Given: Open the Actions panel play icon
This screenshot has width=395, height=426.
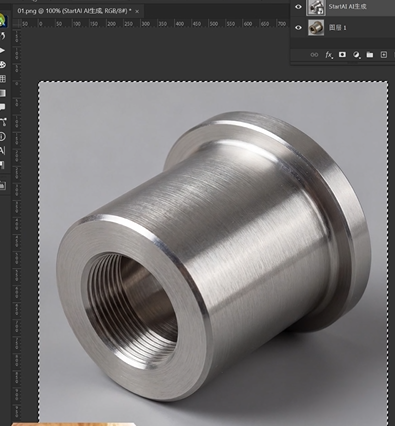Looking at the screenshot, I should point(2,50).
